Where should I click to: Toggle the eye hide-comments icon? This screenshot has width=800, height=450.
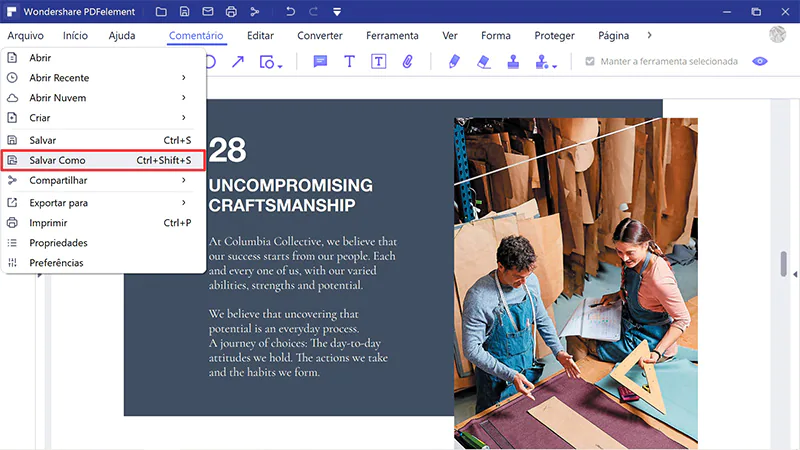(760, 61)
